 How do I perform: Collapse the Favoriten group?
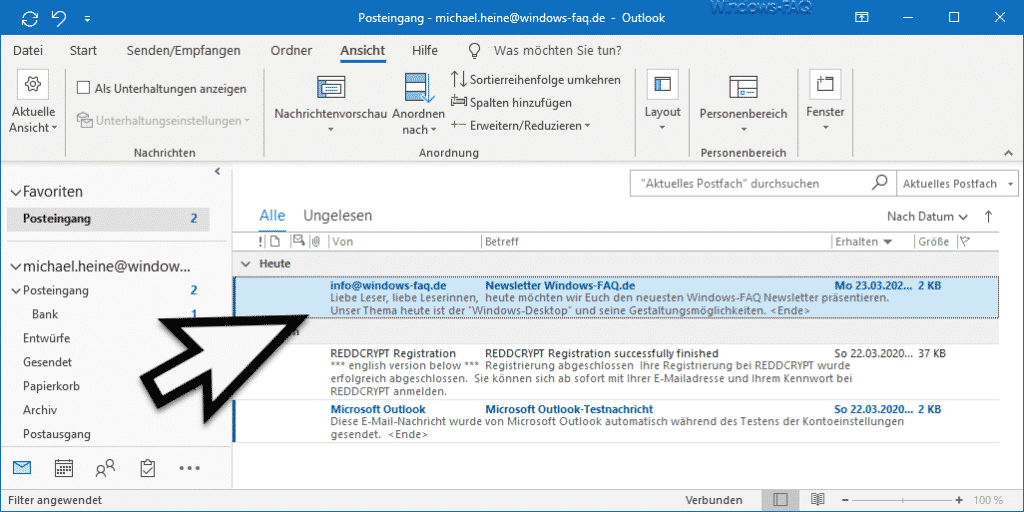(x=16, y=192)
